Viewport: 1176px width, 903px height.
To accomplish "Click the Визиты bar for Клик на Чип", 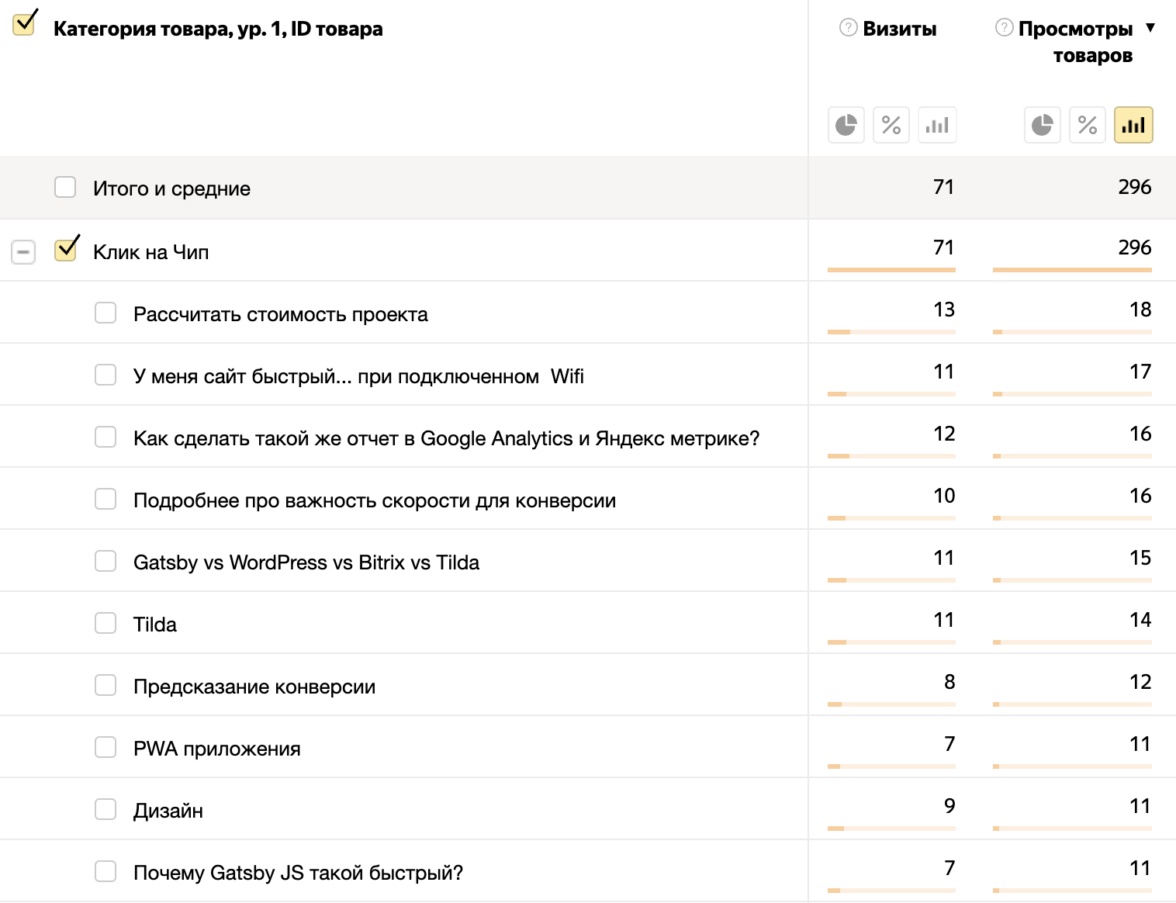I will tap(891, 270).
